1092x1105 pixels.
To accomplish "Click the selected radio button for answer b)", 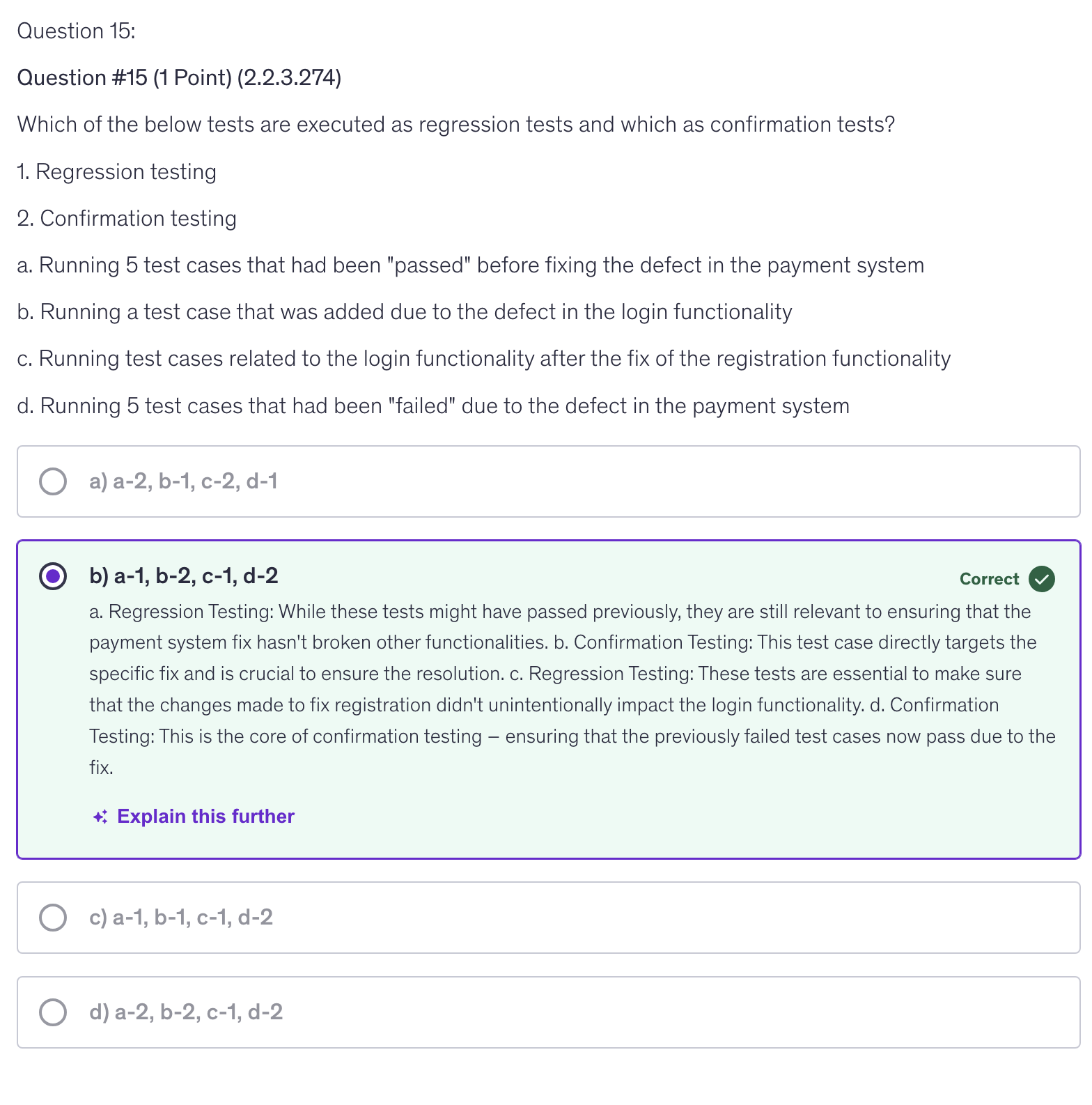I will pos(53,576).
